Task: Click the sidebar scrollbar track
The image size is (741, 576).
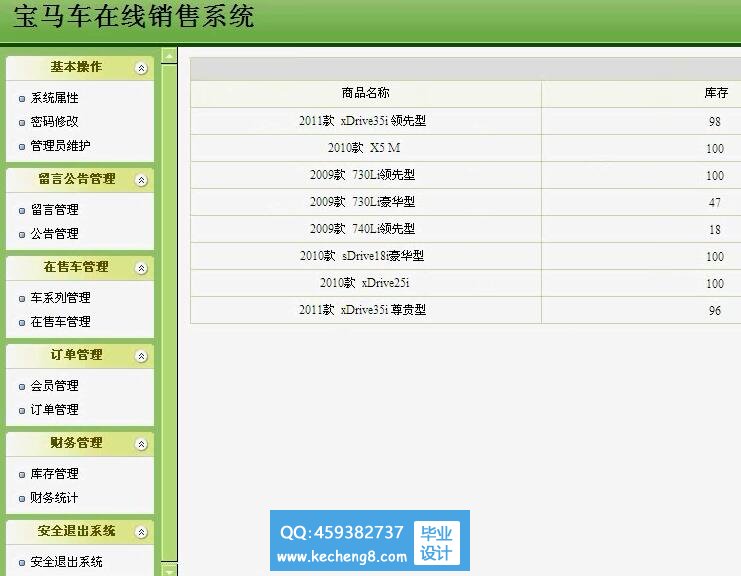Action: click(x=169, y=312)
